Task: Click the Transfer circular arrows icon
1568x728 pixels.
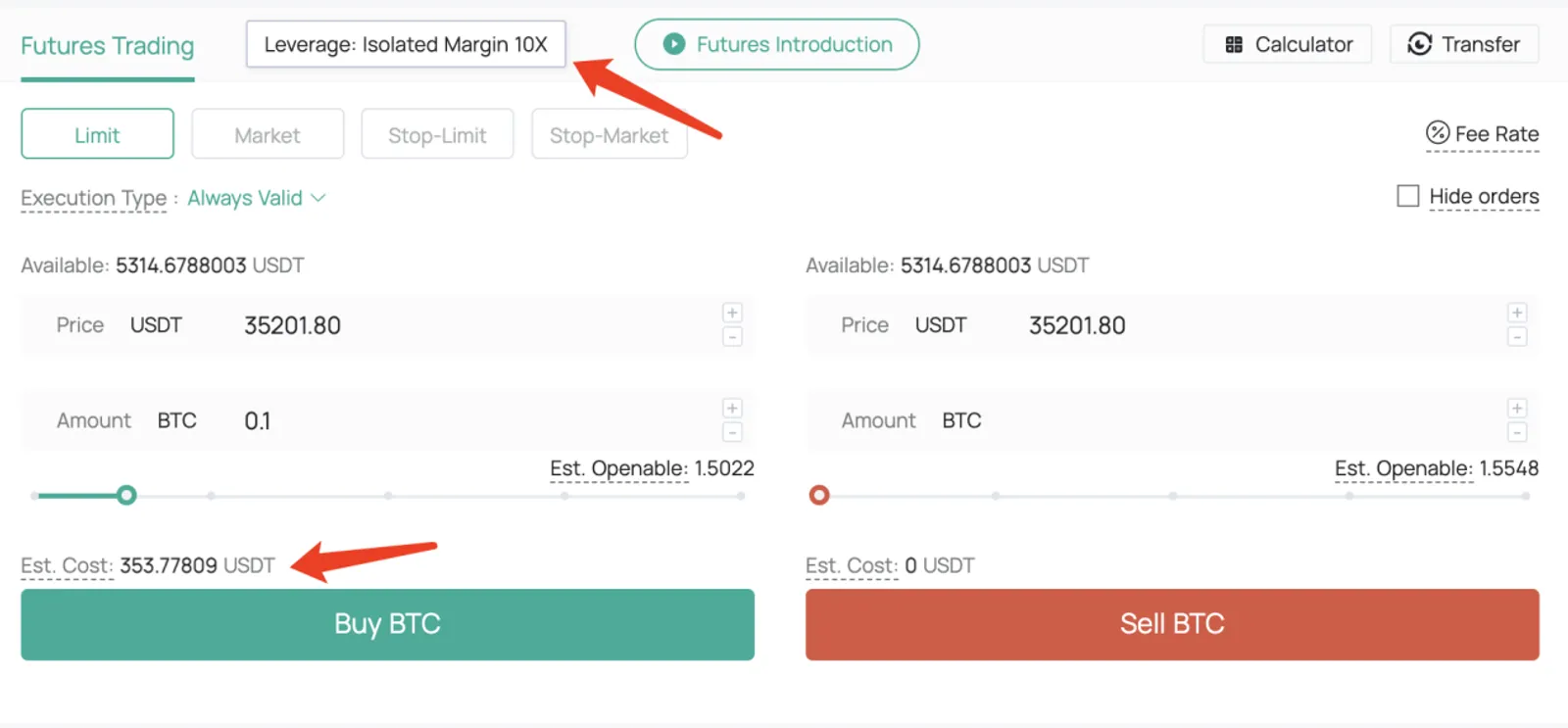Action: [1420, 44]
